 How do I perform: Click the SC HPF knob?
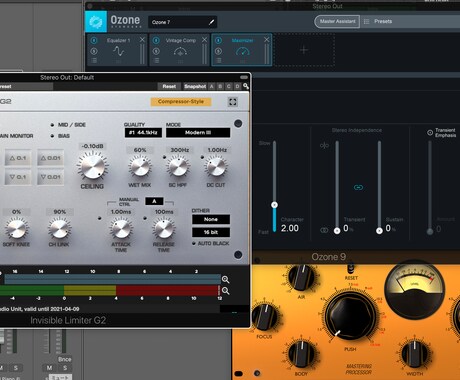[178, 166]
